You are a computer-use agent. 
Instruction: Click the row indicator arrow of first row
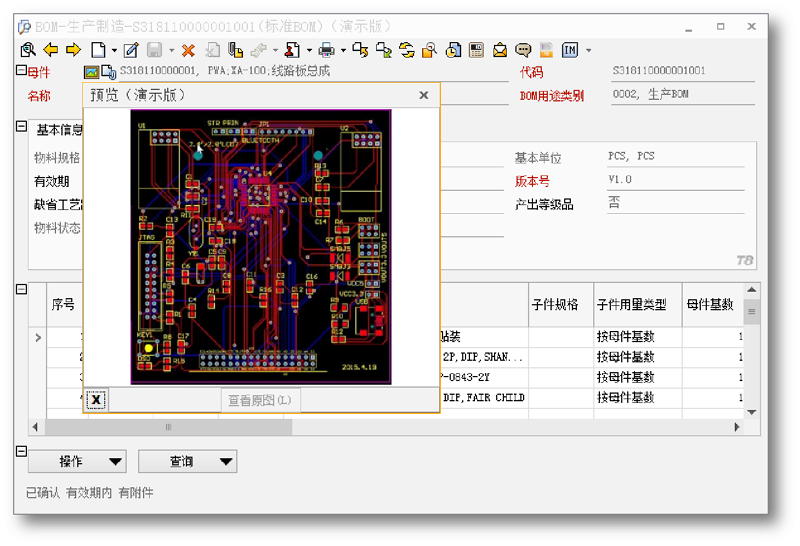click(38, 337)
